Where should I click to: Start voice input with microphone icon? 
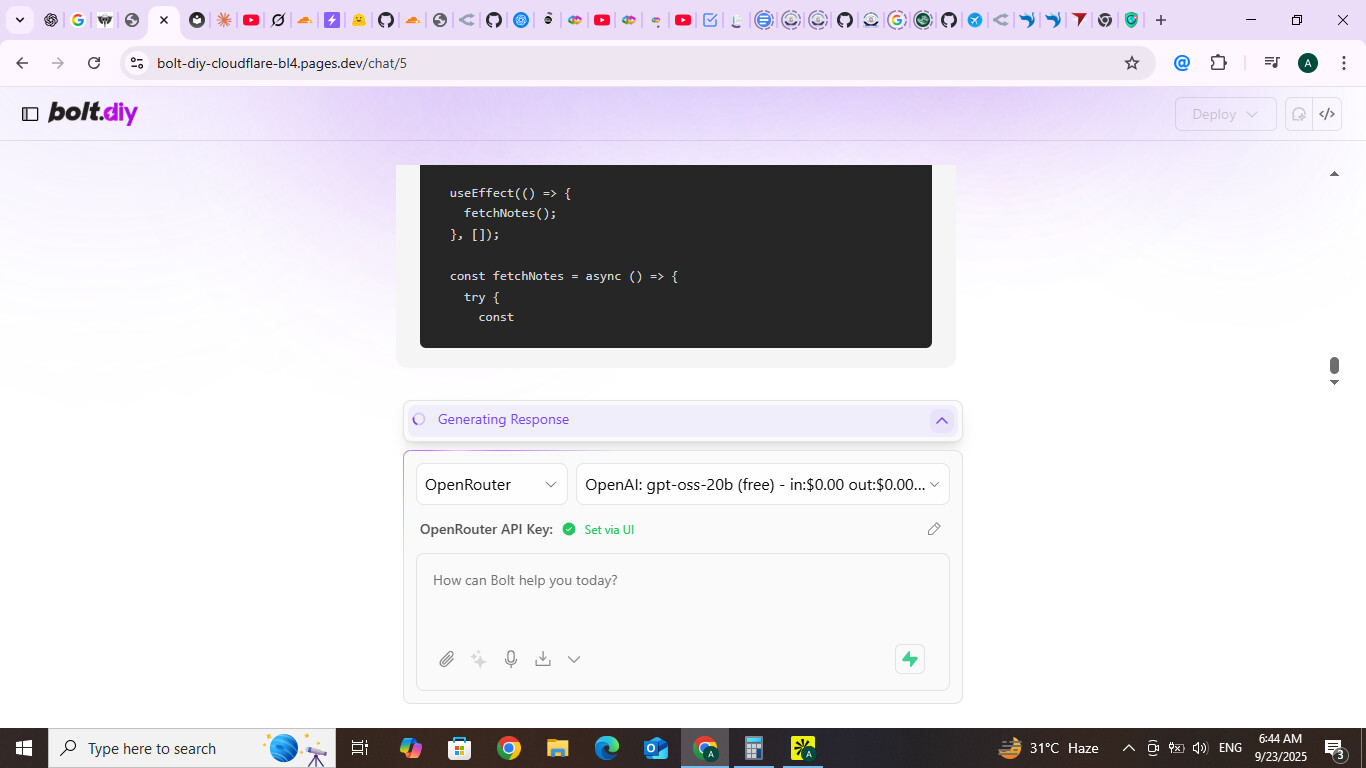coord(511,659)
